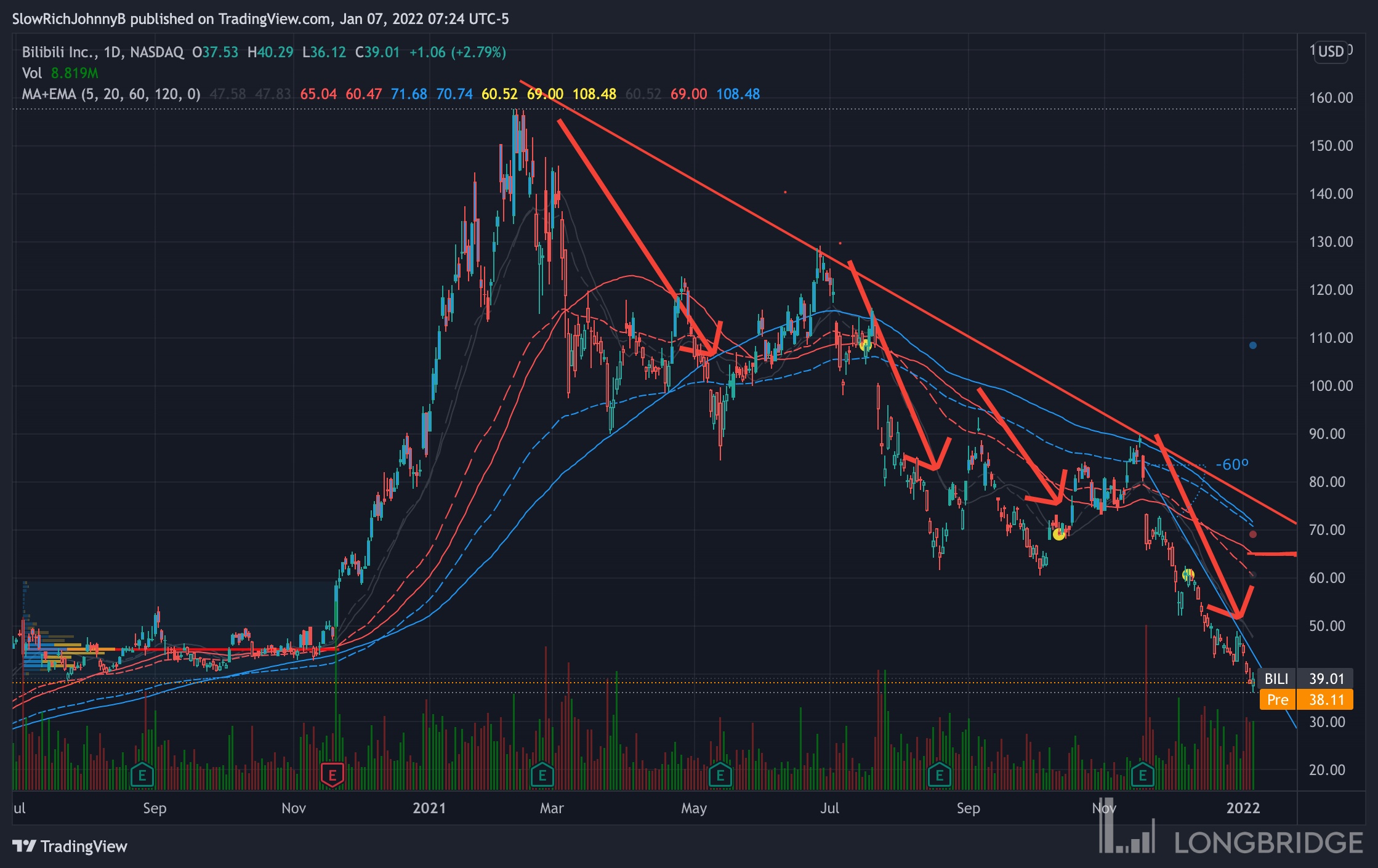Click the red earnings E marker near Nov 2020
This screenshot has height=868, width=1378.
332,775
